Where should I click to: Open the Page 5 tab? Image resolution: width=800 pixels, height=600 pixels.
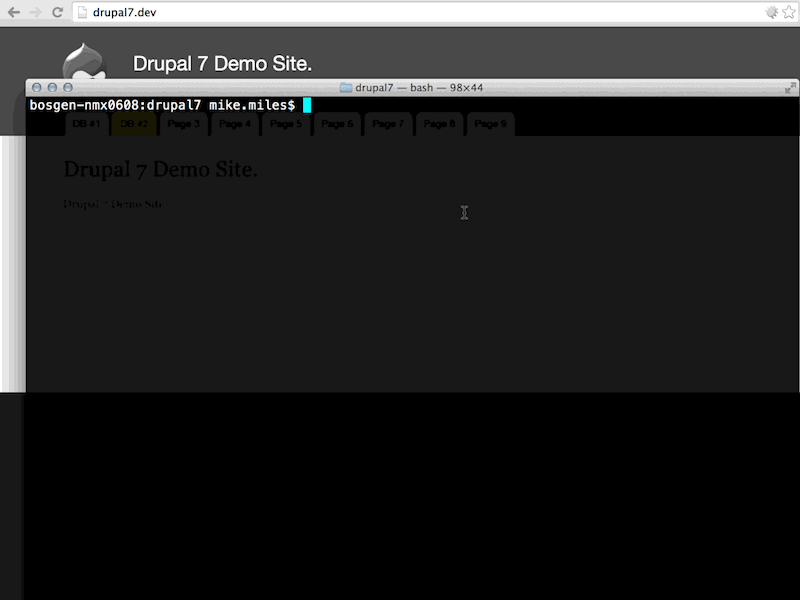[286, 123]
